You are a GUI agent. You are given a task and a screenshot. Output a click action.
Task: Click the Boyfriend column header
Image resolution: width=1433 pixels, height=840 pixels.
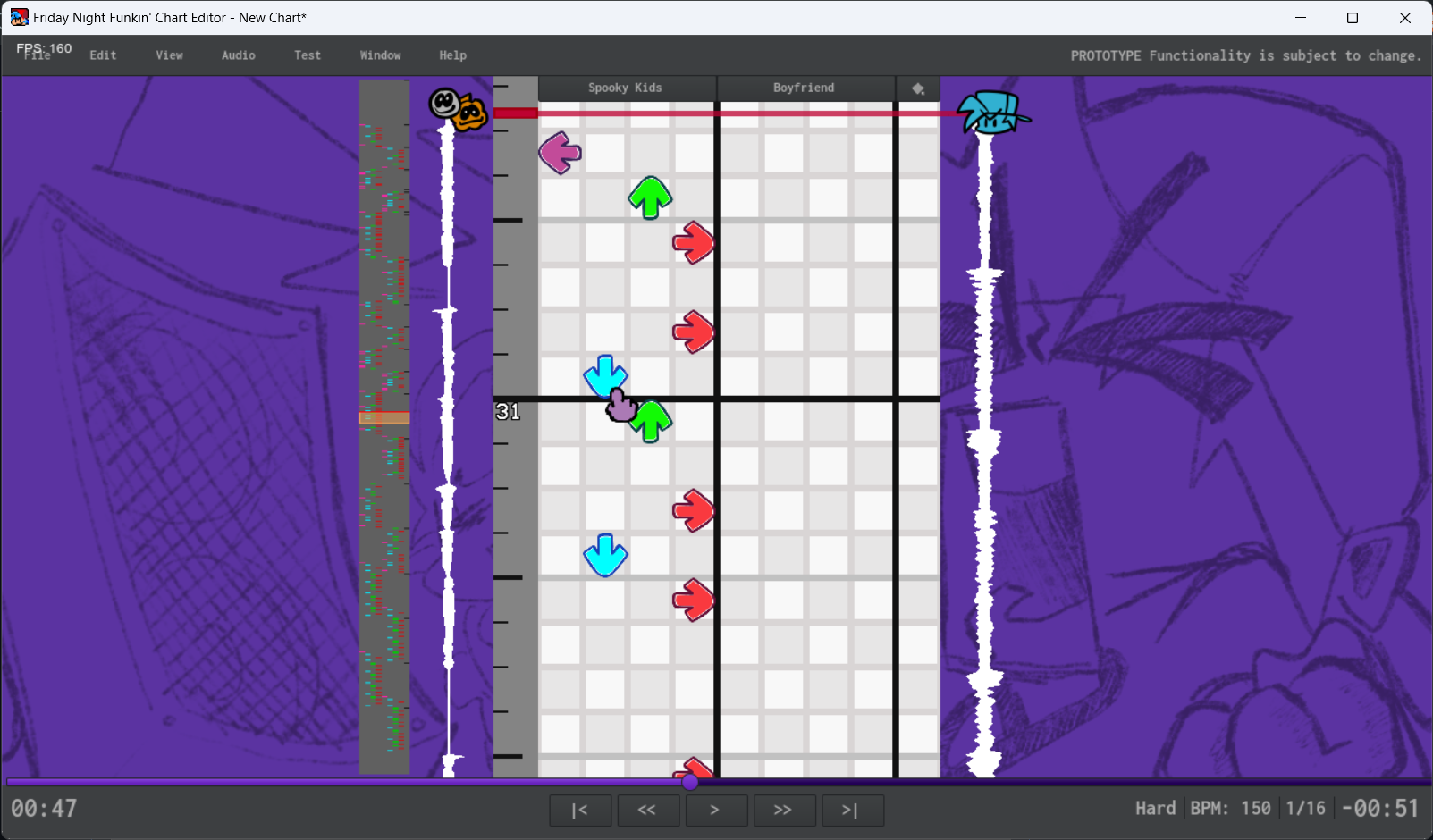[805, 88]
